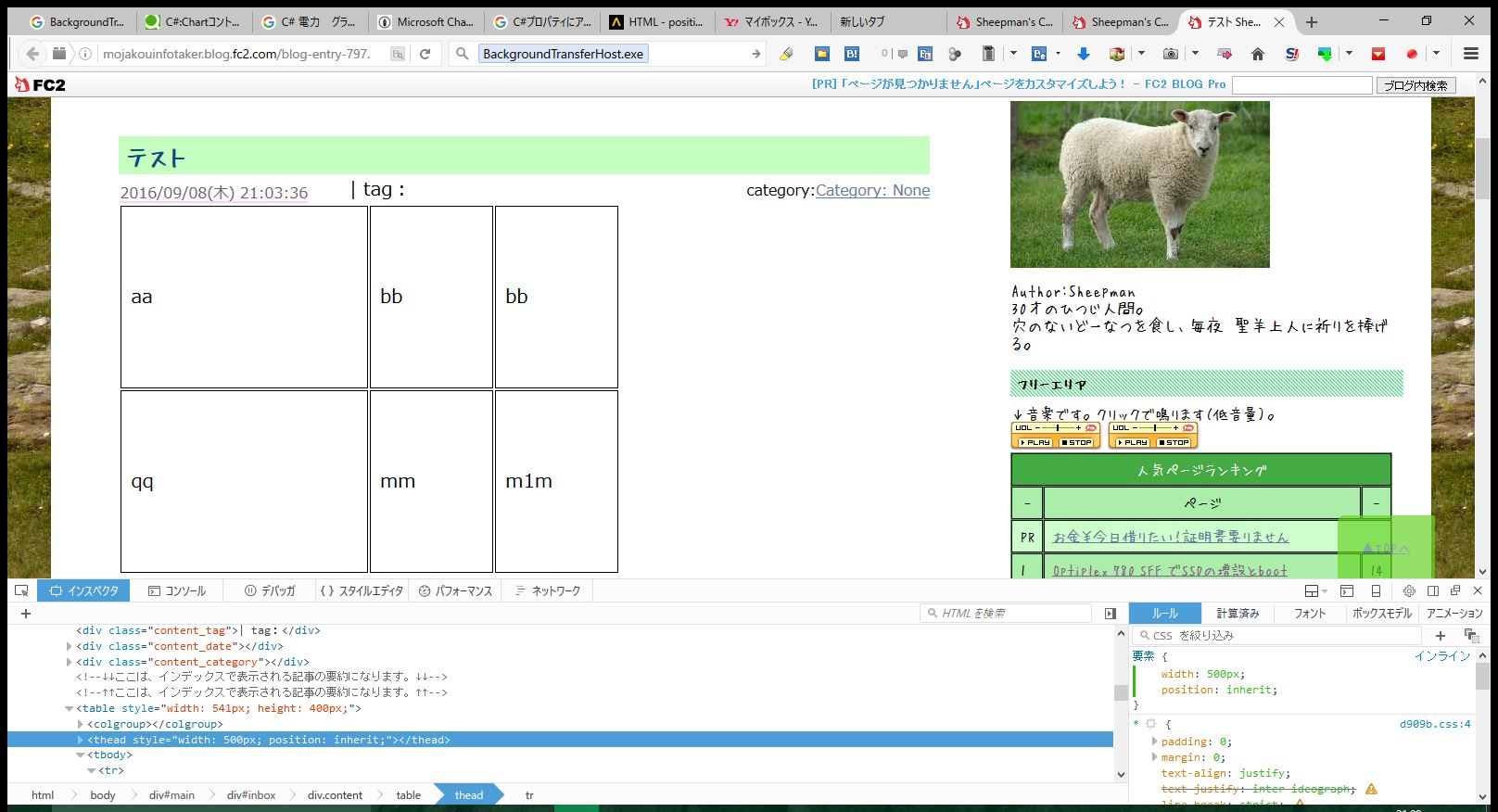Open the Firefox hamburger menu
Viewport: 1498px width, 812px height.
(1470, 54)
